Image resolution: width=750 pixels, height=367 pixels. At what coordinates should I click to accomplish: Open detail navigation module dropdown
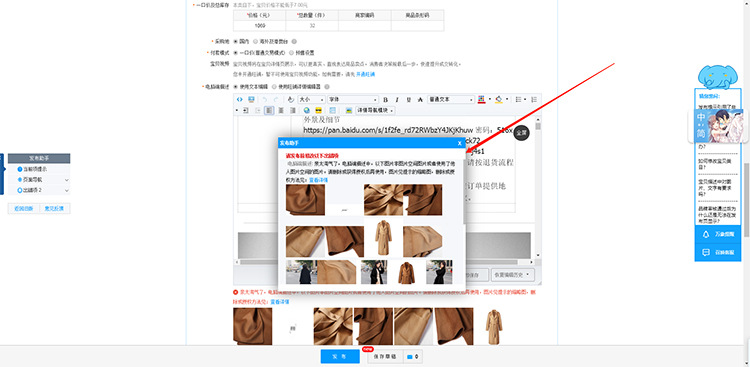click(375, 111)
